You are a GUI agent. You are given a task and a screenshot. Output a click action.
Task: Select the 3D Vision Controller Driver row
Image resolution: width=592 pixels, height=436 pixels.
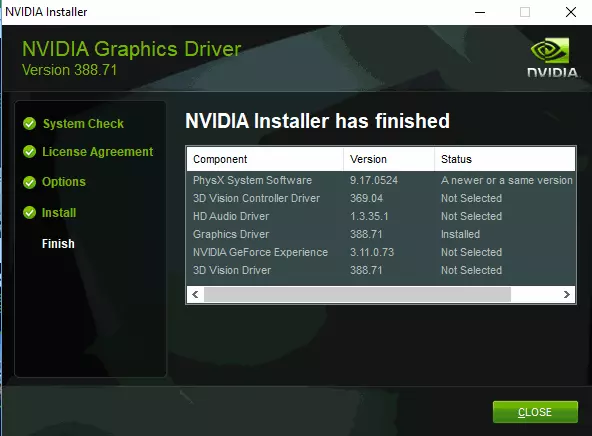coord(381,198)
